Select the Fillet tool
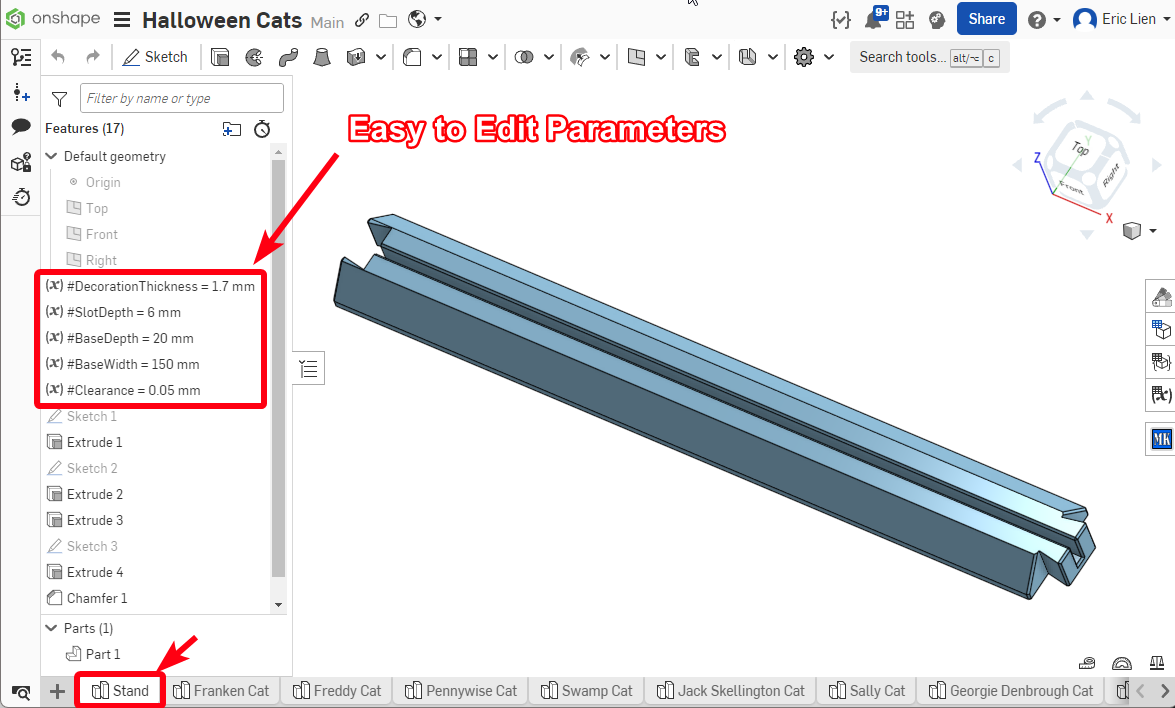This screenshot has height=708, width=1175. click(x=411, y=57)
